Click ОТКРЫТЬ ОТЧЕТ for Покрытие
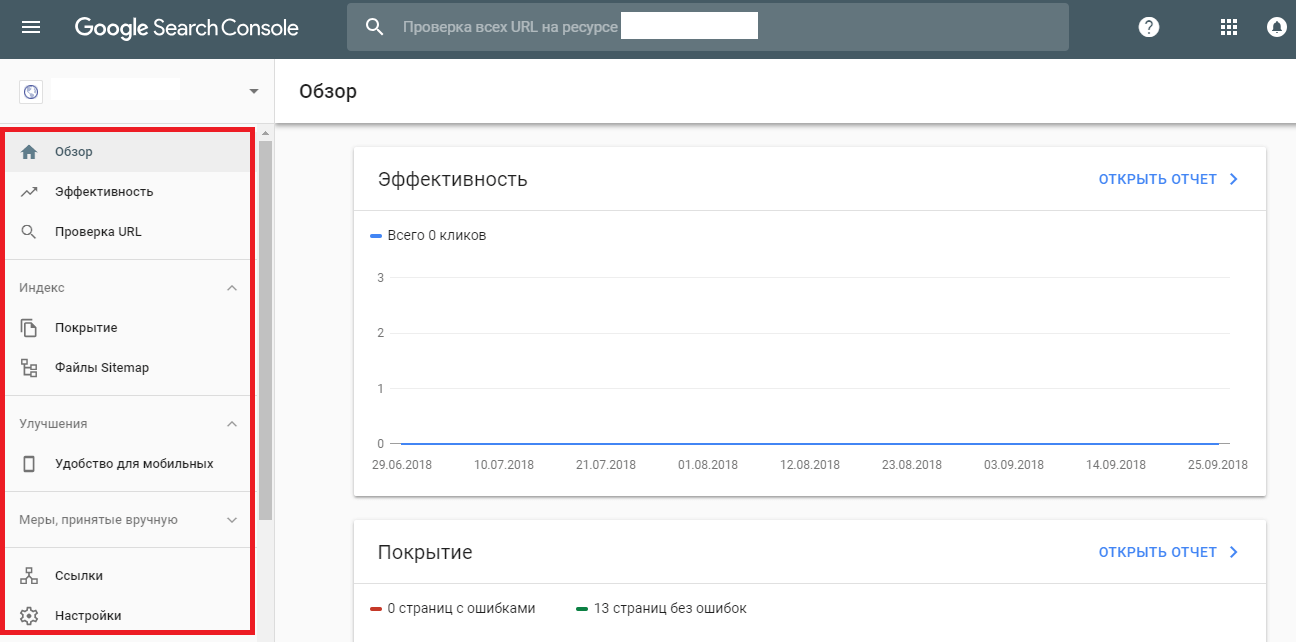The width and height of the screenshot is (1296, 642). 1168,551
